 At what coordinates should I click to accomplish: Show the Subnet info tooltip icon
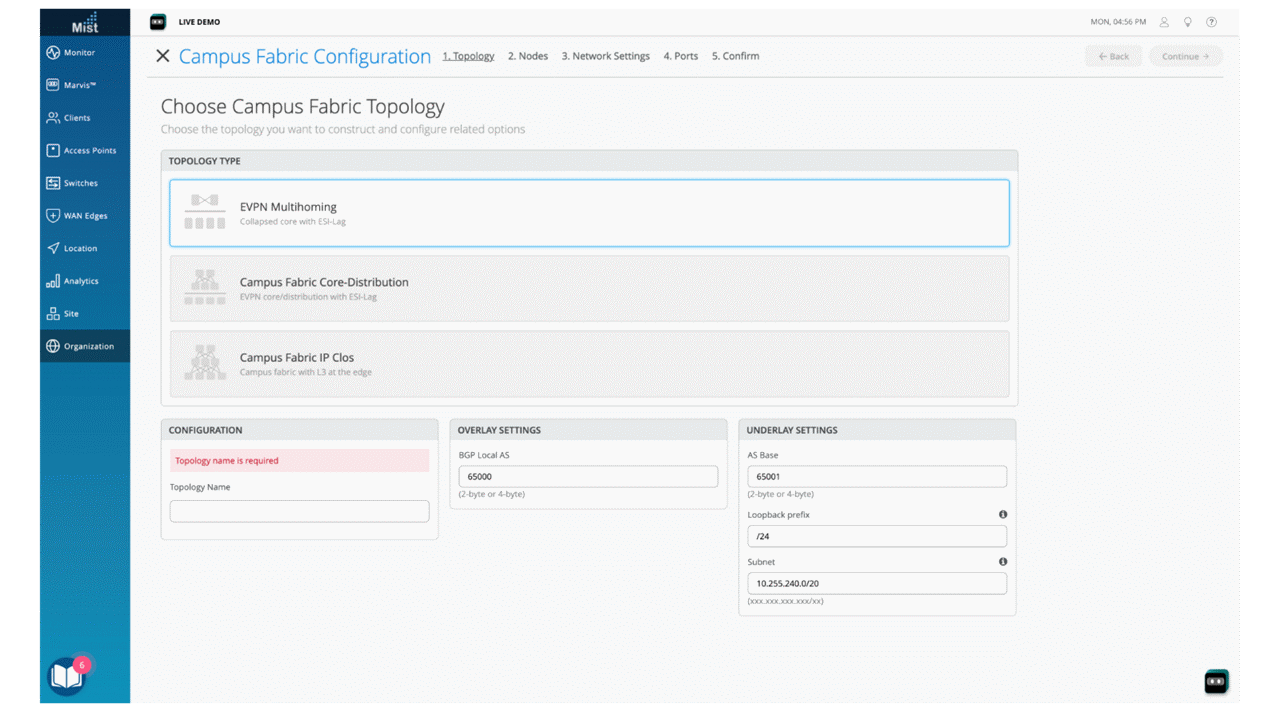coord(1003,561)
